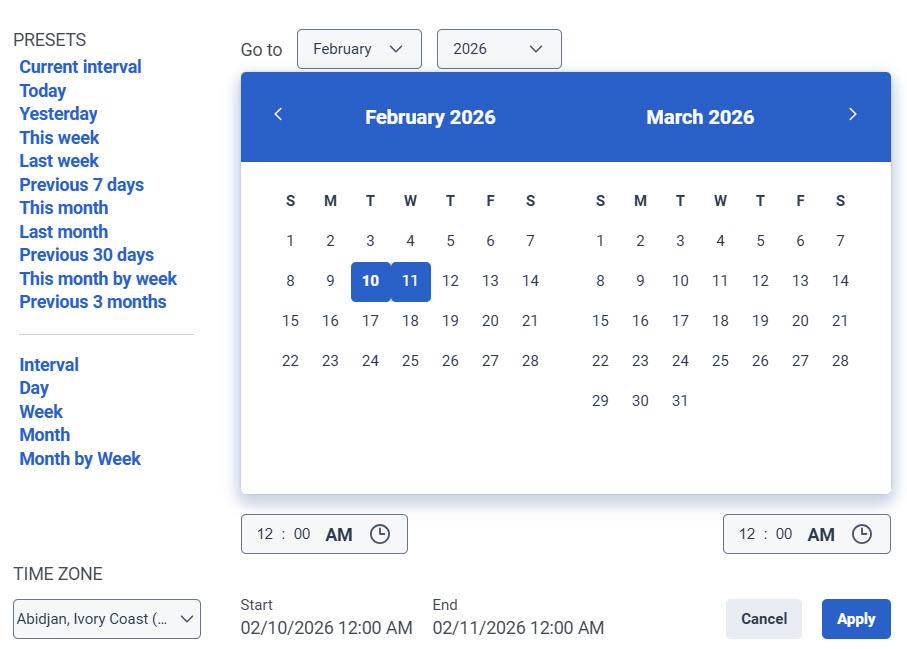
Task: Click the next month right chevron
Action: pos(852,114)
